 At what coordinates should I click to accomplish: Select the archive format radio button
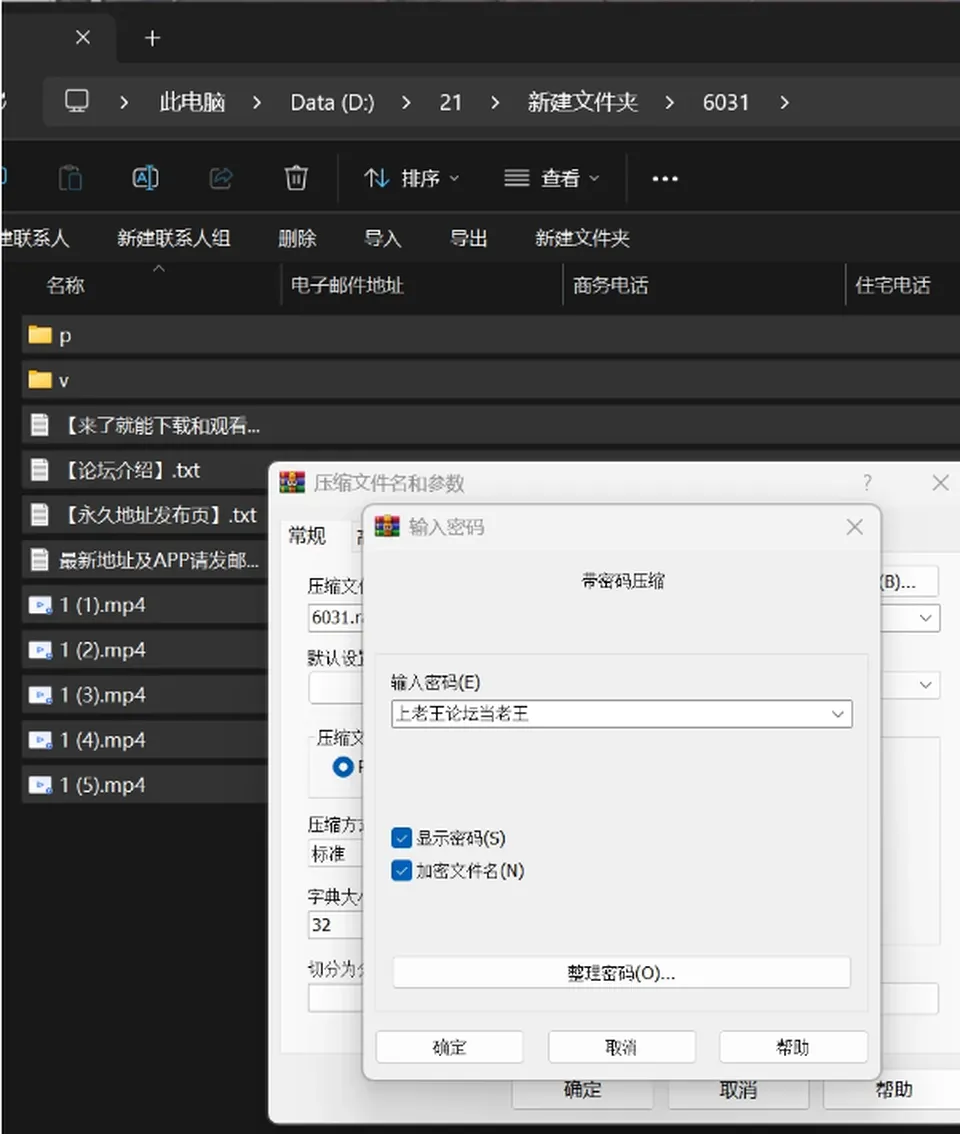[343, 767]
